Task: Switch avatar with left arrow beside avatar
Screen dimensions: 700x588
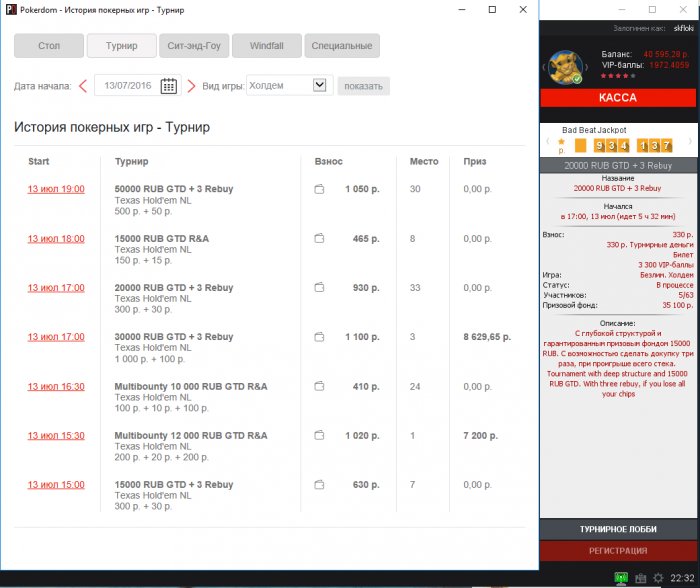Action: (x=544, y=67)
